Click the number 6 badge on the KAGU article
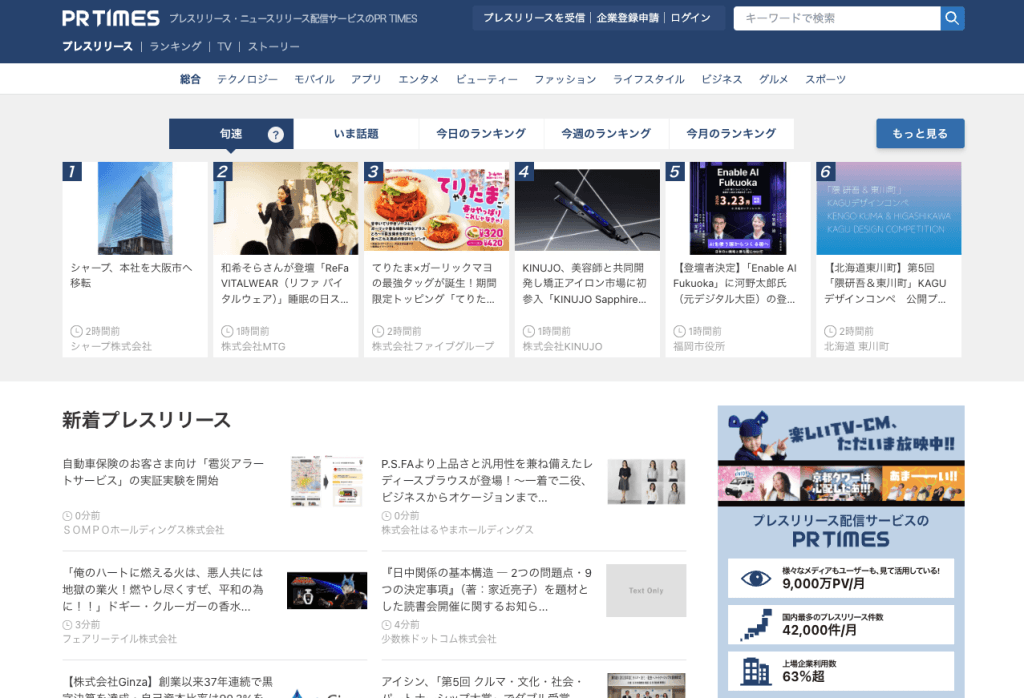 (x=825, y=172)
